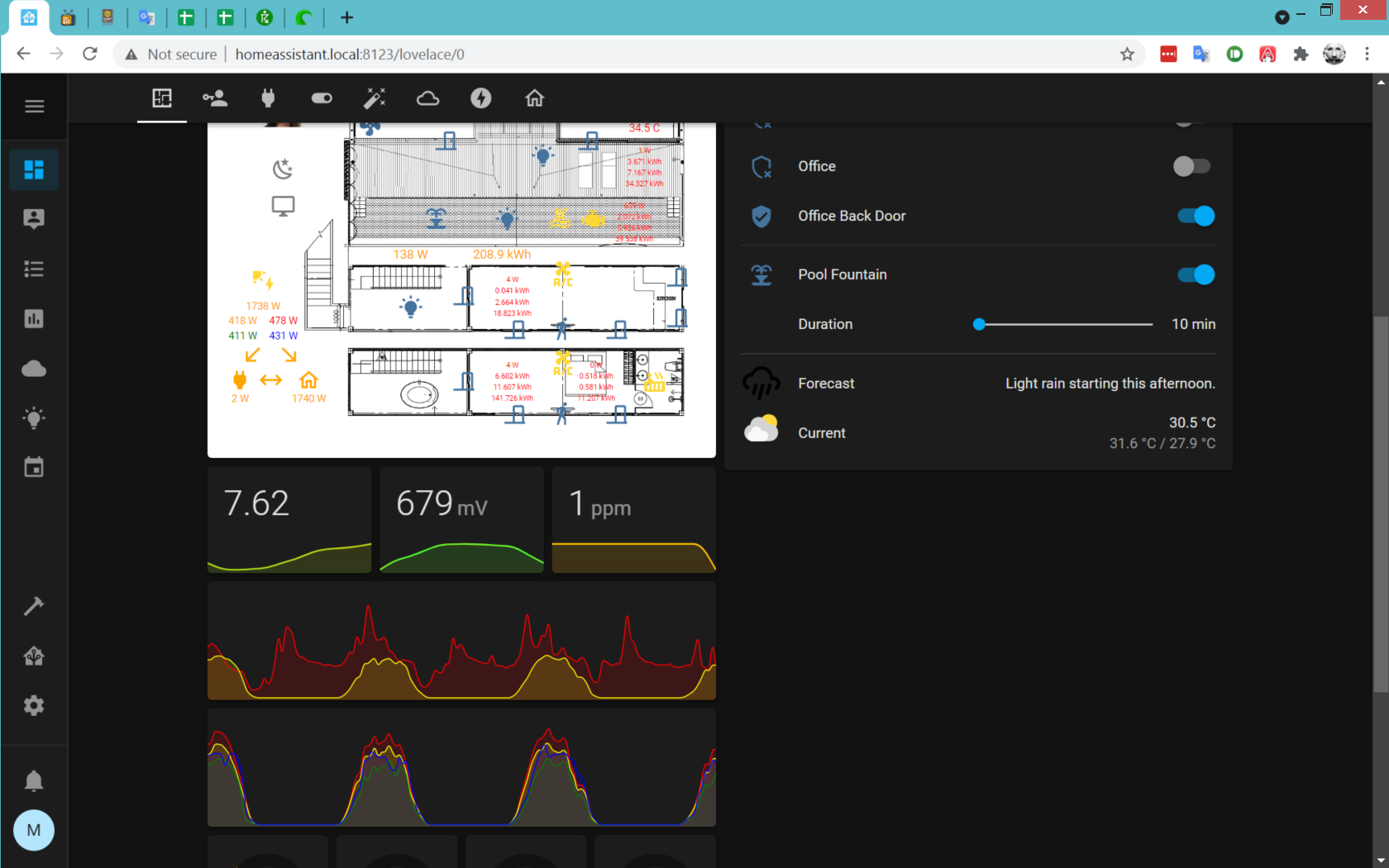Click the cloud icon in the sidebar
This screenshot has width=1389, height=868.
tap(34, 369)
